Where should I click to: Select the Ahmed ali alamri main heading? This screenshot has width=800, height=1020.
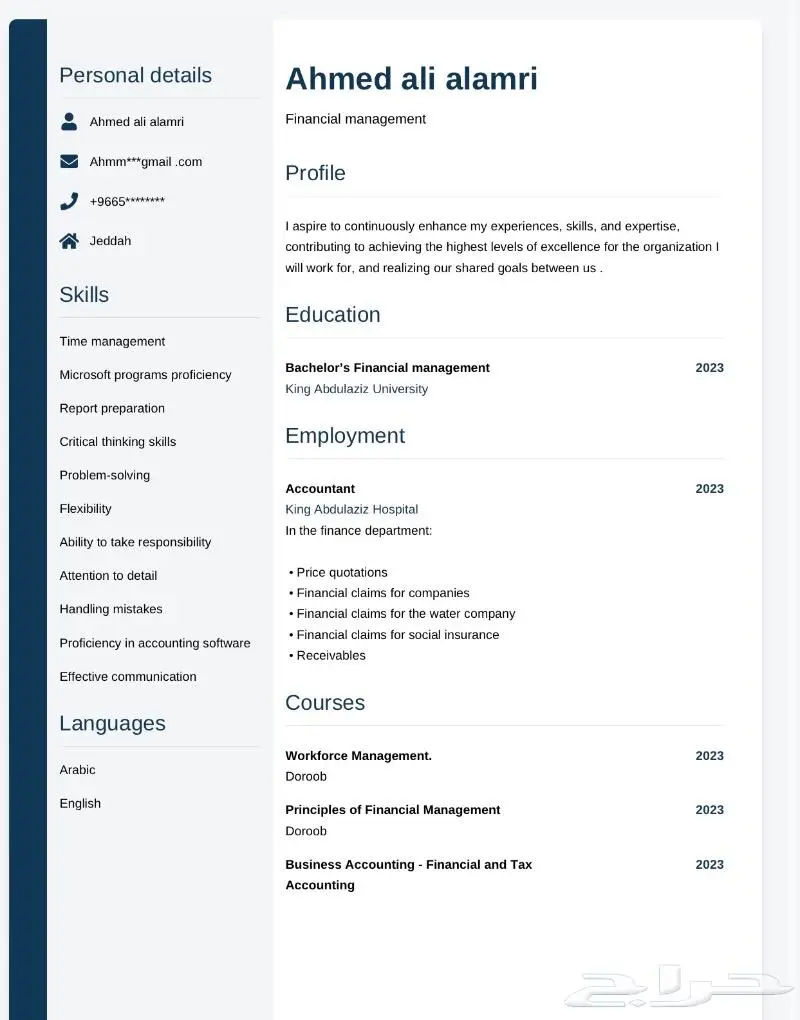(412, 79)
